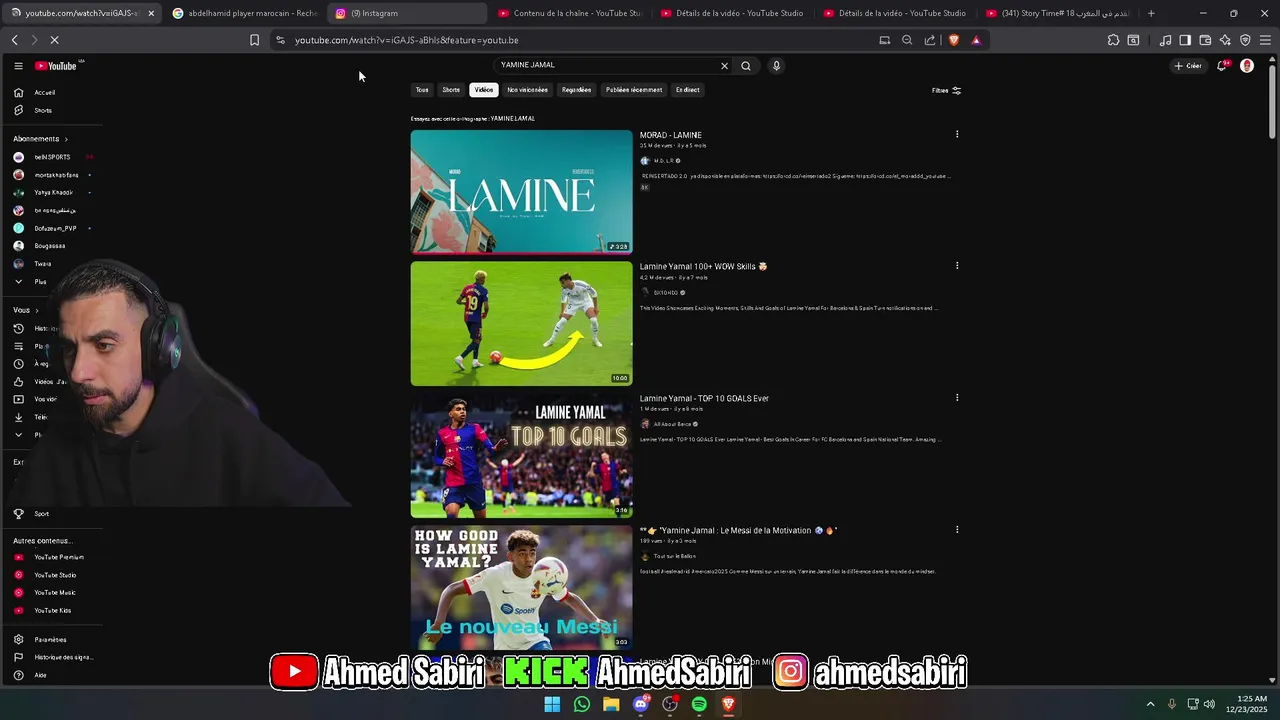The height and width of the screenshot is (720, 1280).
Task: Open zoom control in address bar
Action: click(x=907, y=40)
